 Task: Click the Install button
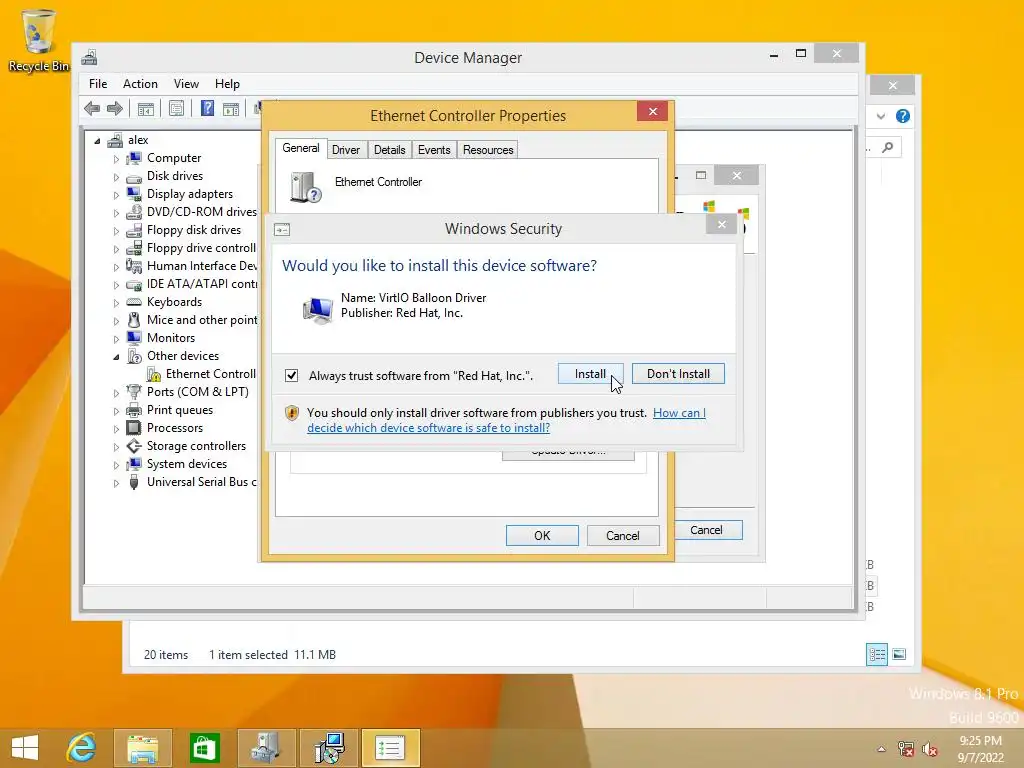pyautogui.click(x=590, y=374)
